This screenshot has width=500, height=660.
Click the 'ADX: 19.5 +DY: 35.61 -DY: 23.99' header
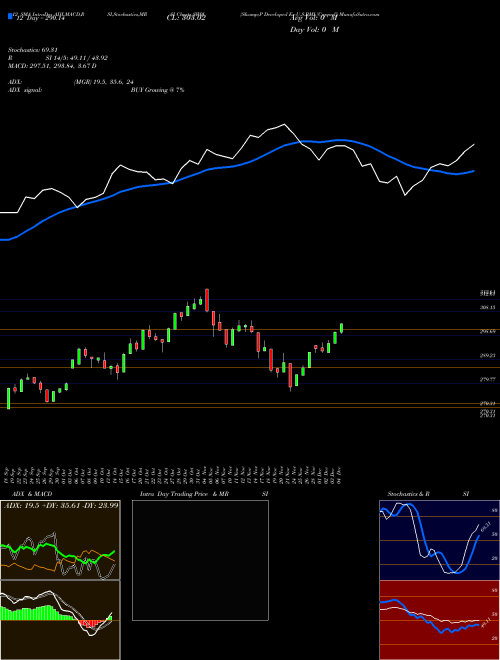[x=61, y=506]
